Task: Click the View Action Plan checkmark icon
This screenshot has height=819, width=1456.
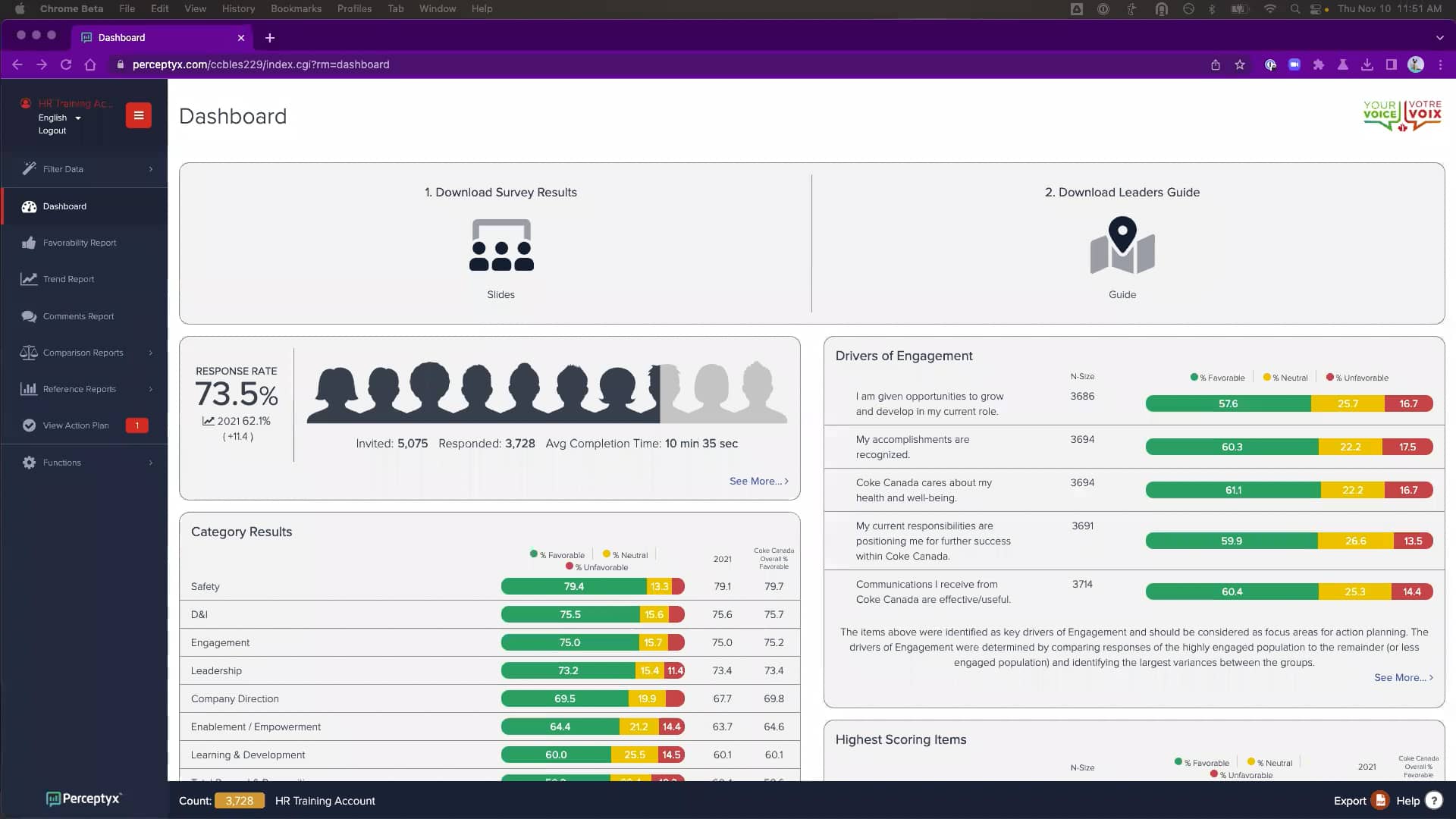Action: click(28, 425)
